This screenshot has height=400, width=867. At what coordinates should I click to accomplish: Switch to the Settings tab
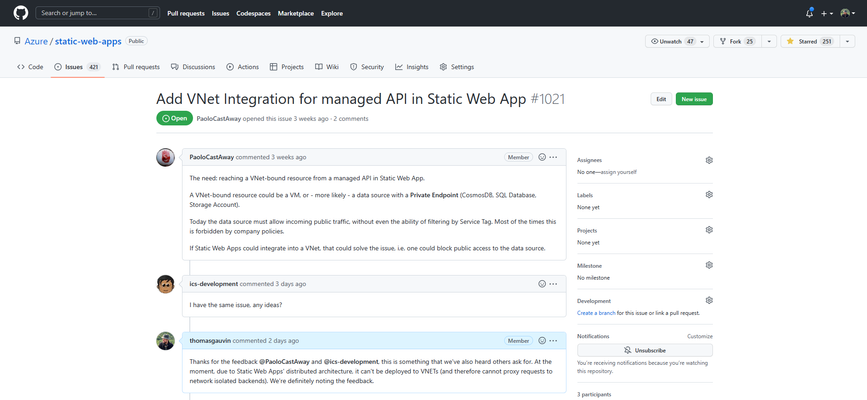click(x=457, y=67)
